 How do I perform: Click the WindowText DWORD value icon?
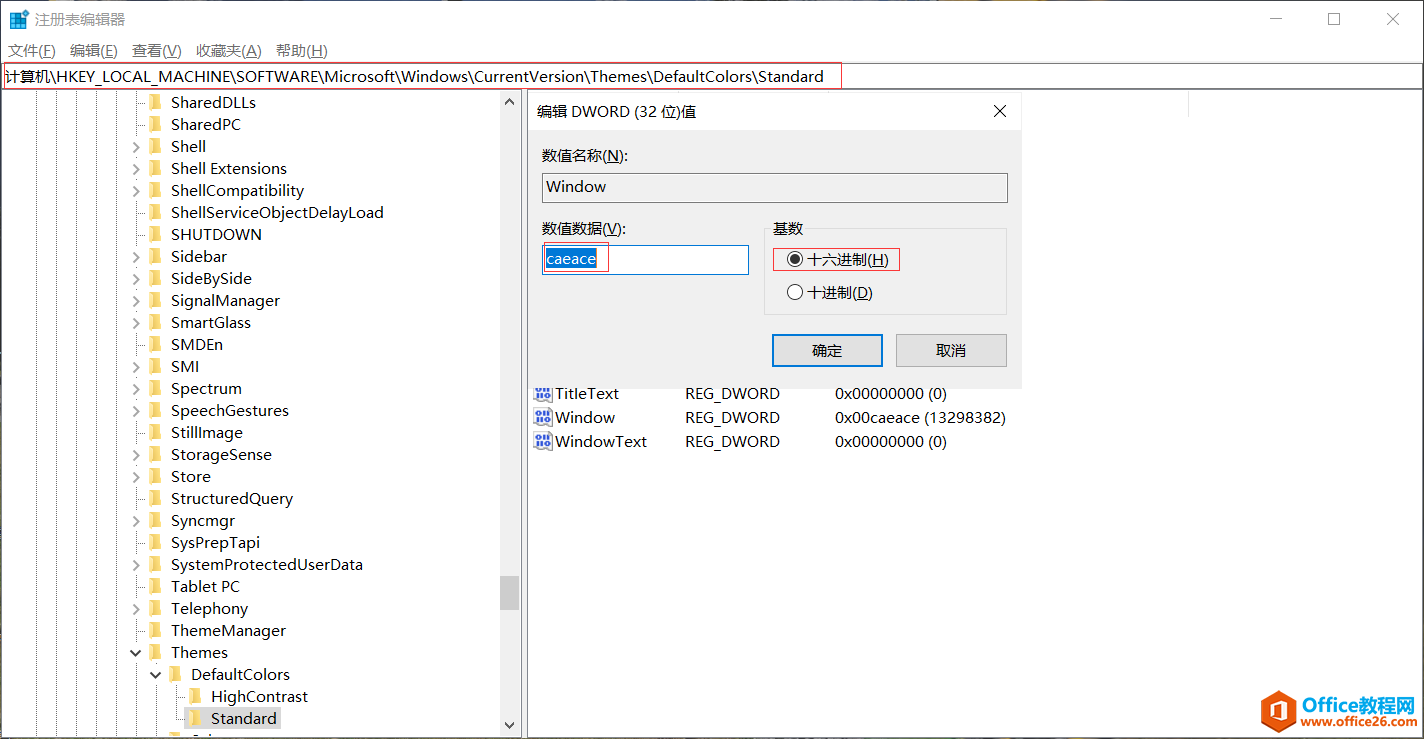click(543, 441)
